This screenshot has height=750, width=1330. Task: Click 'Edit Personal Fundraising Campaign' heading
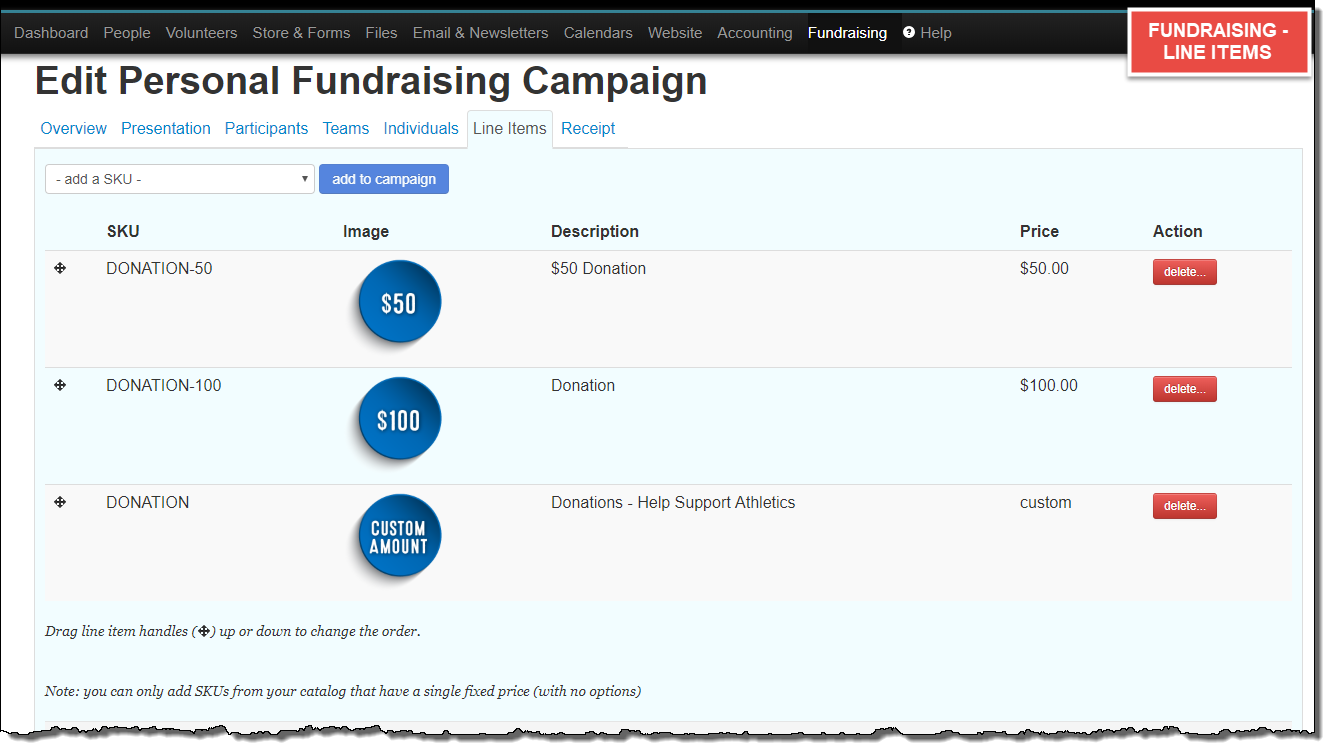click(371, 80)
